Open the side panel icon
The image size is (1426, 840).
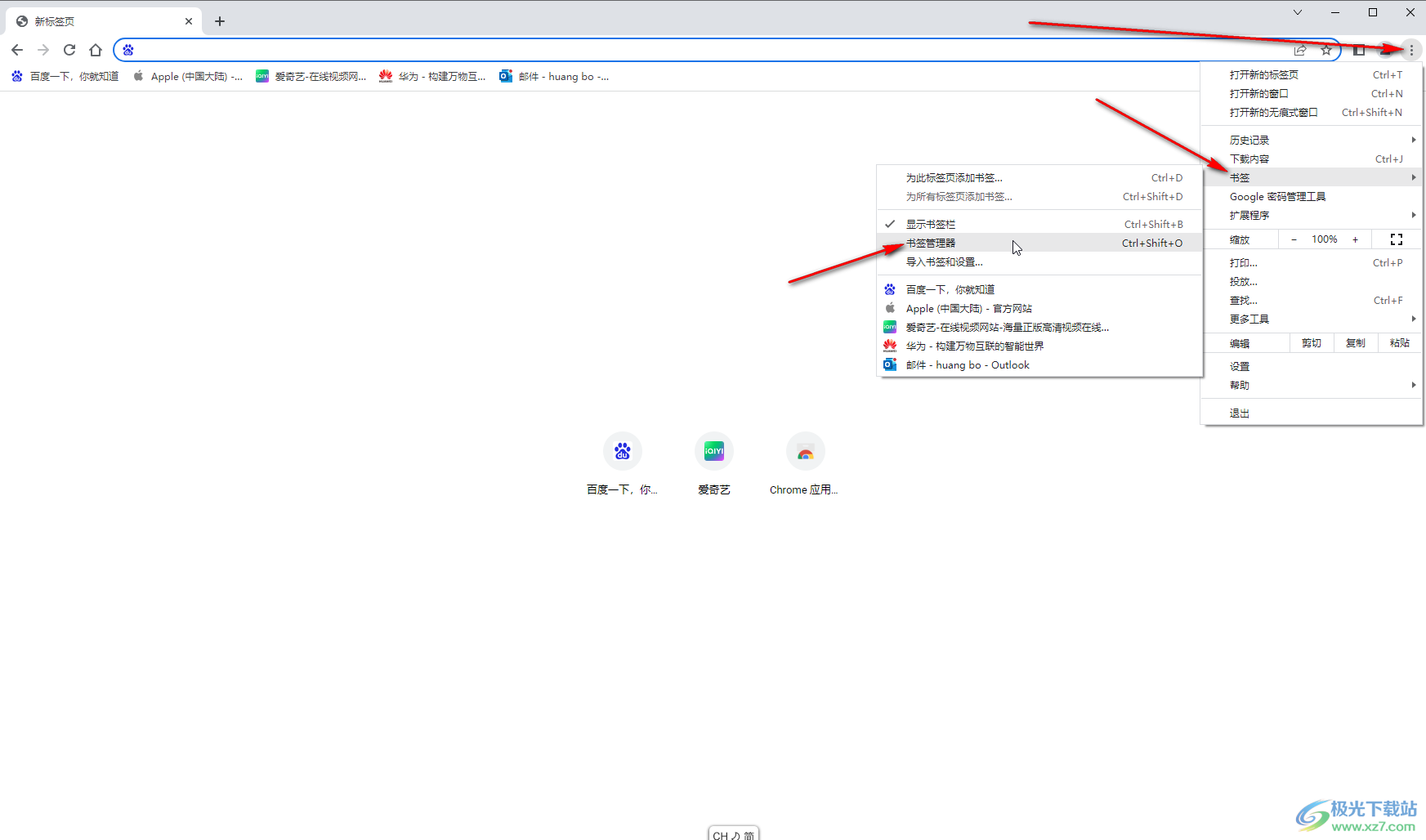pos(1359,50)
